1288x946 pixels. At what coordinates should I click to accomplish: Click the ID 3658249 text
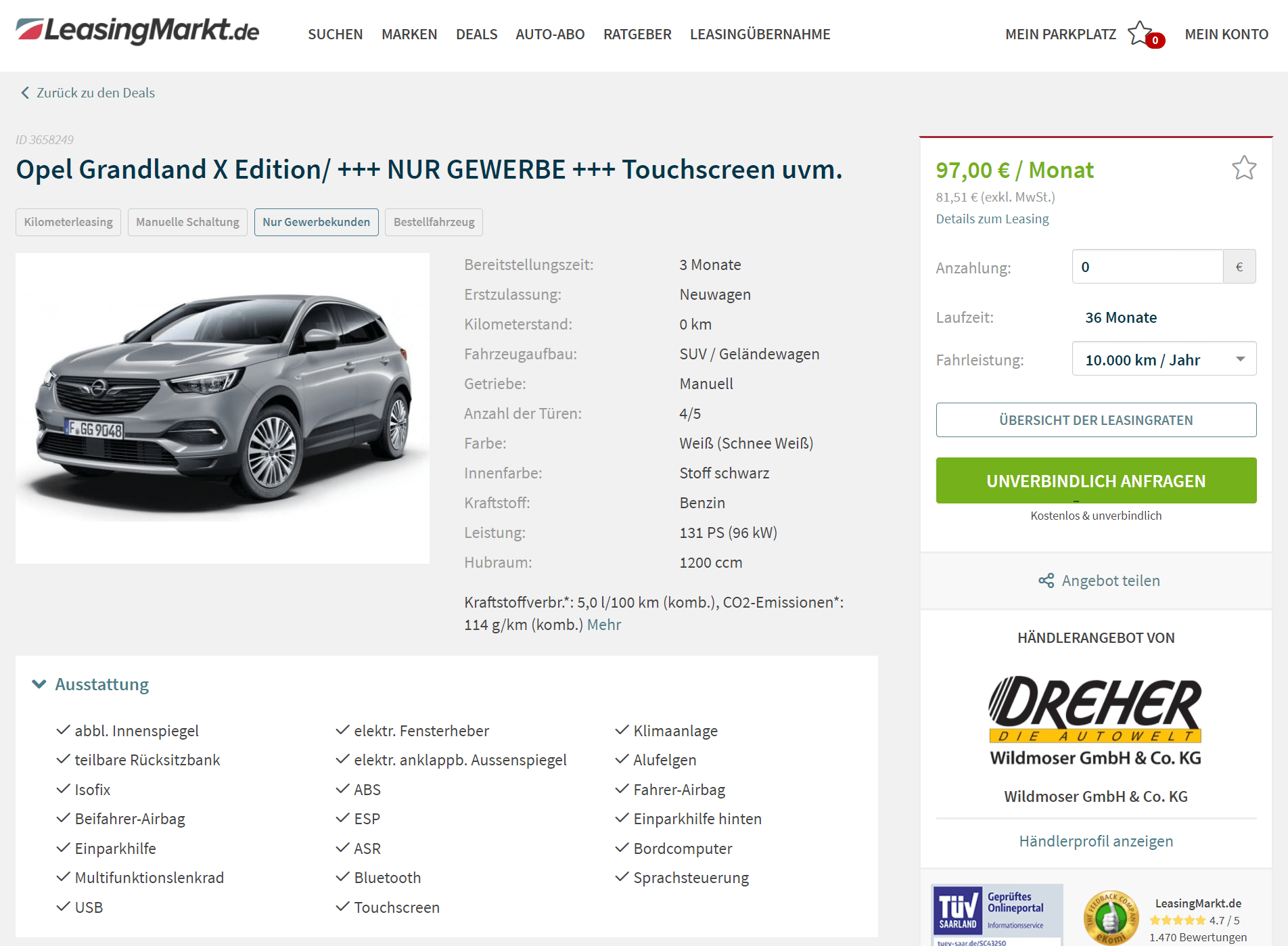[45, 139]
